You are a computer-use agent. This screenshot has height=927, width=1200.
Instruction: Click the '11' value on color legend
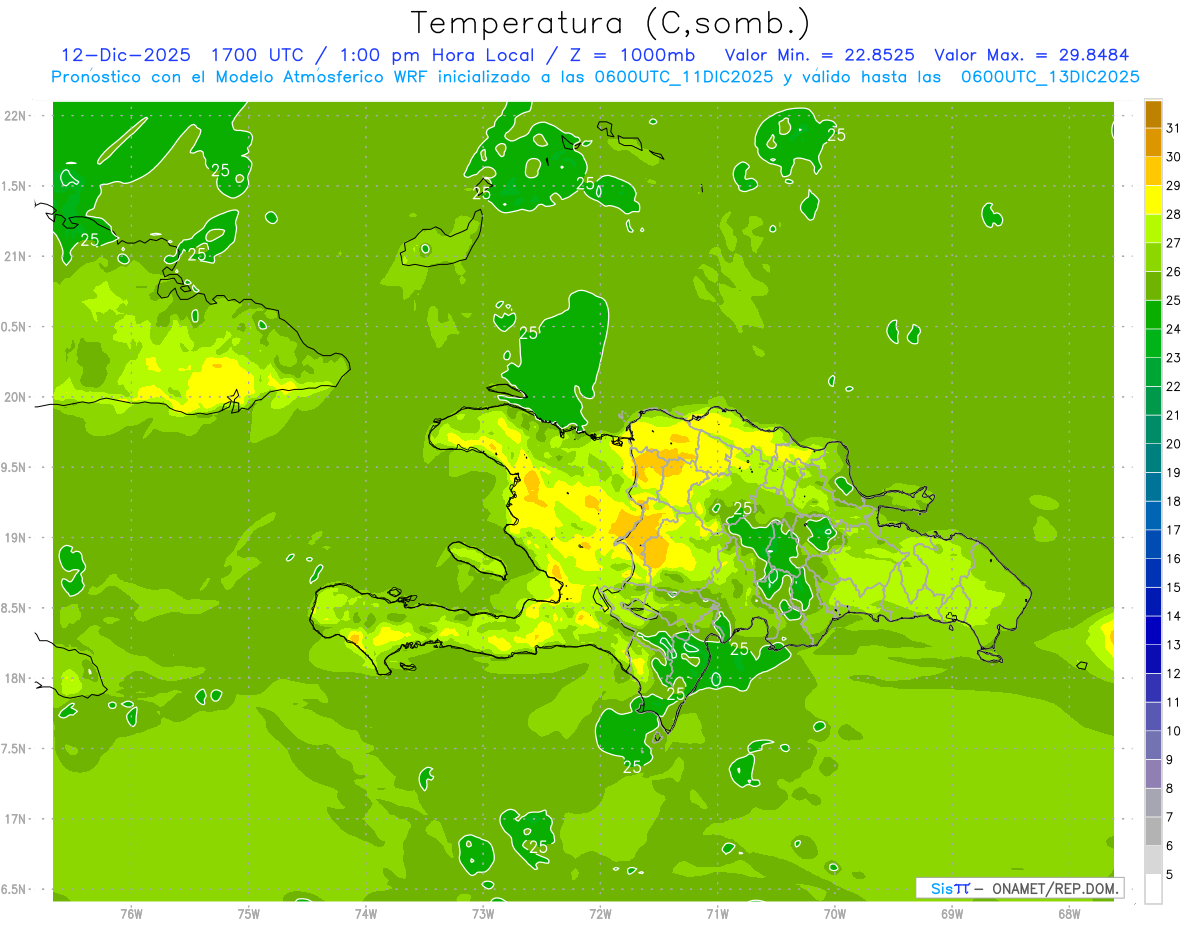pyautogui.click(x=1174, y=703)
